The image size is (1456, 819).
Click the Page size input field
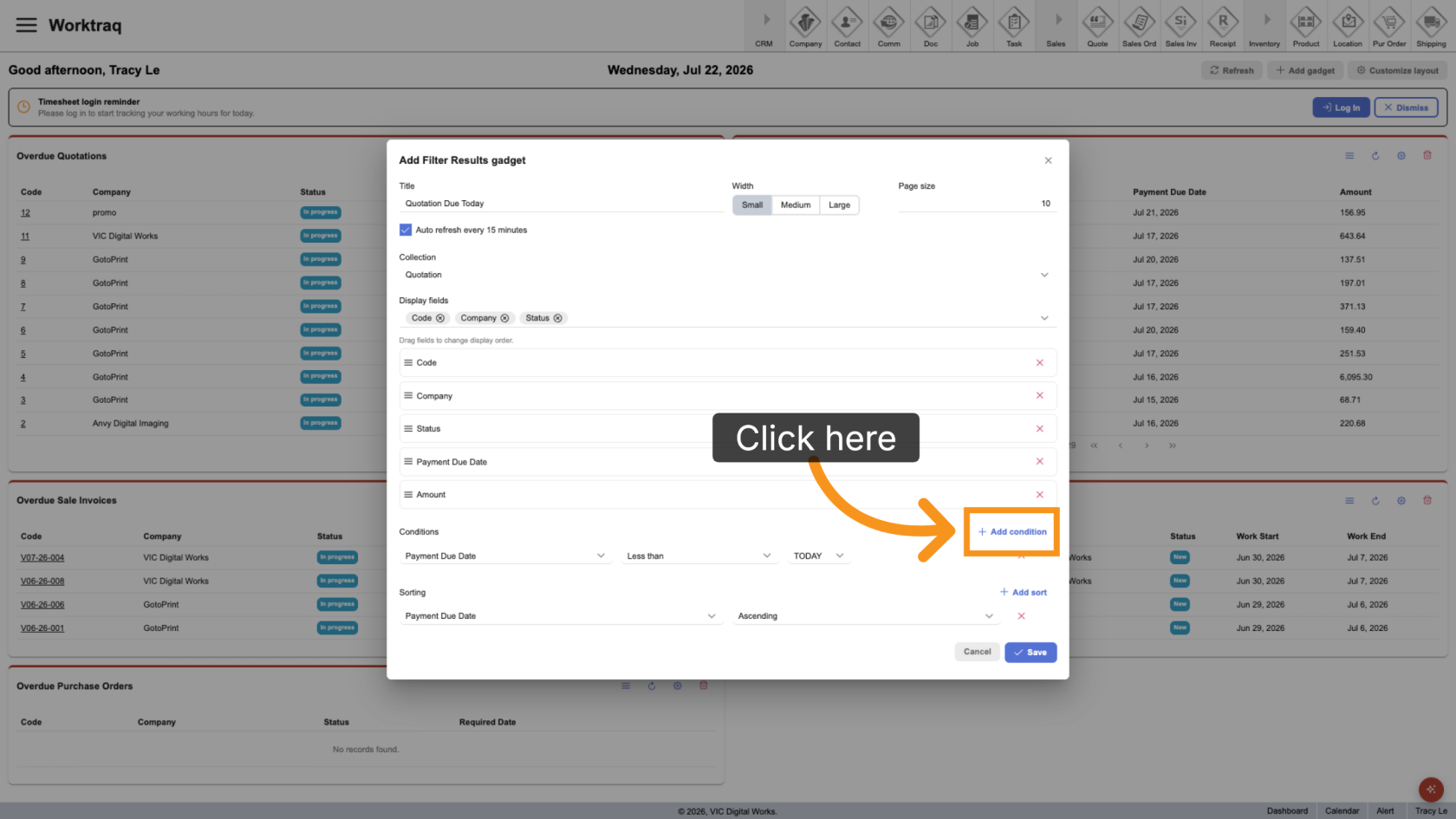point(977,204)
